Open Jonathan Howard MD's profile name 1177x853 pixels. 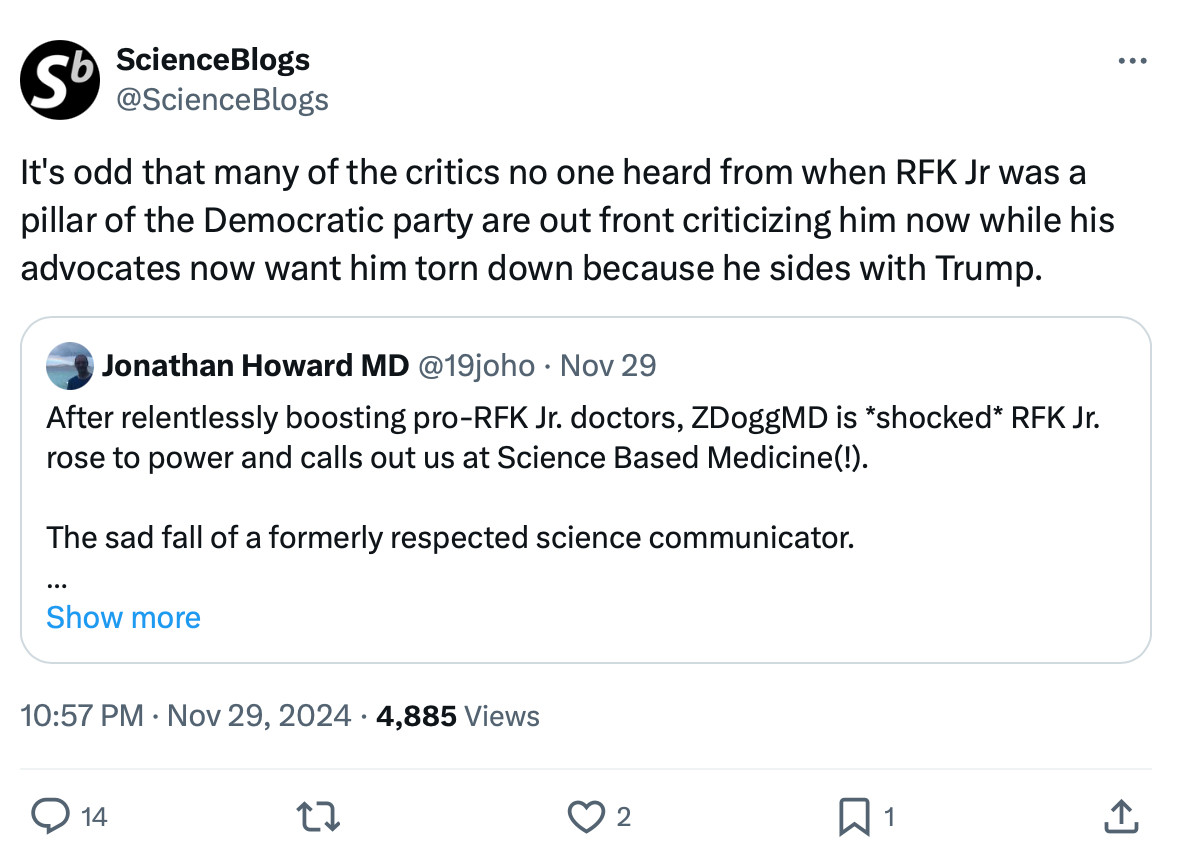(255, 365)
